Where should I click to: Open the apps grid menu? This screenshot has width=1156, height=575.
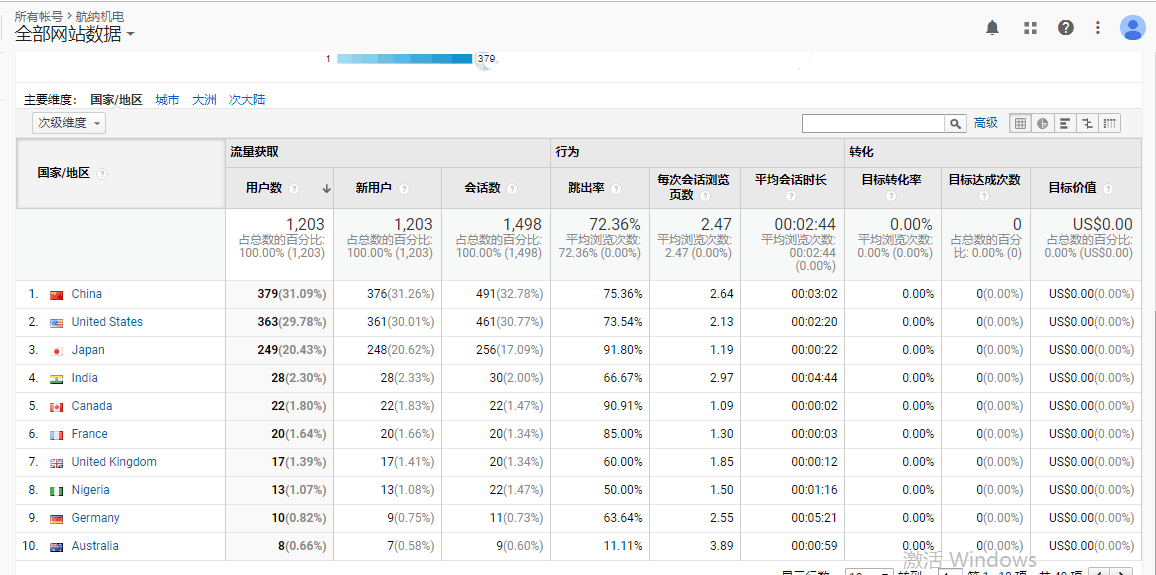pyautogui.click(x=1030, y=28)
